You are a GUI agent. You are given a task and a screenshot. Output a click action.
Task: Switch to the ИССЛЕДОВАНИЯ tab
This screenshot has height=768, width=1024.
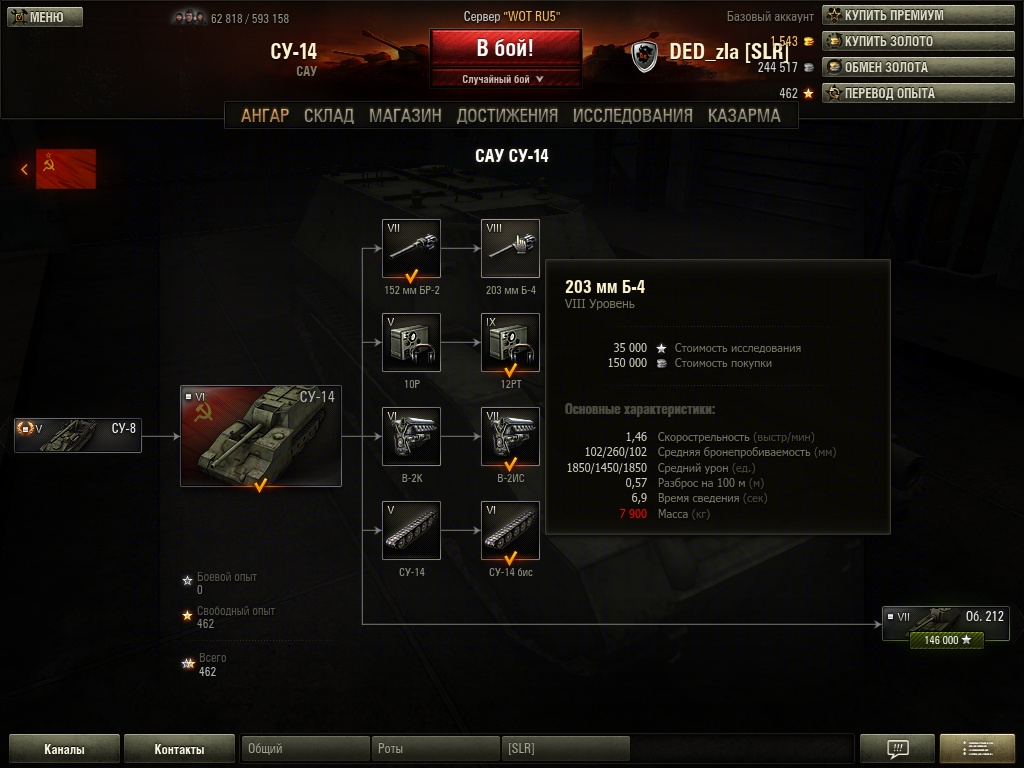(x=632, y=116)
